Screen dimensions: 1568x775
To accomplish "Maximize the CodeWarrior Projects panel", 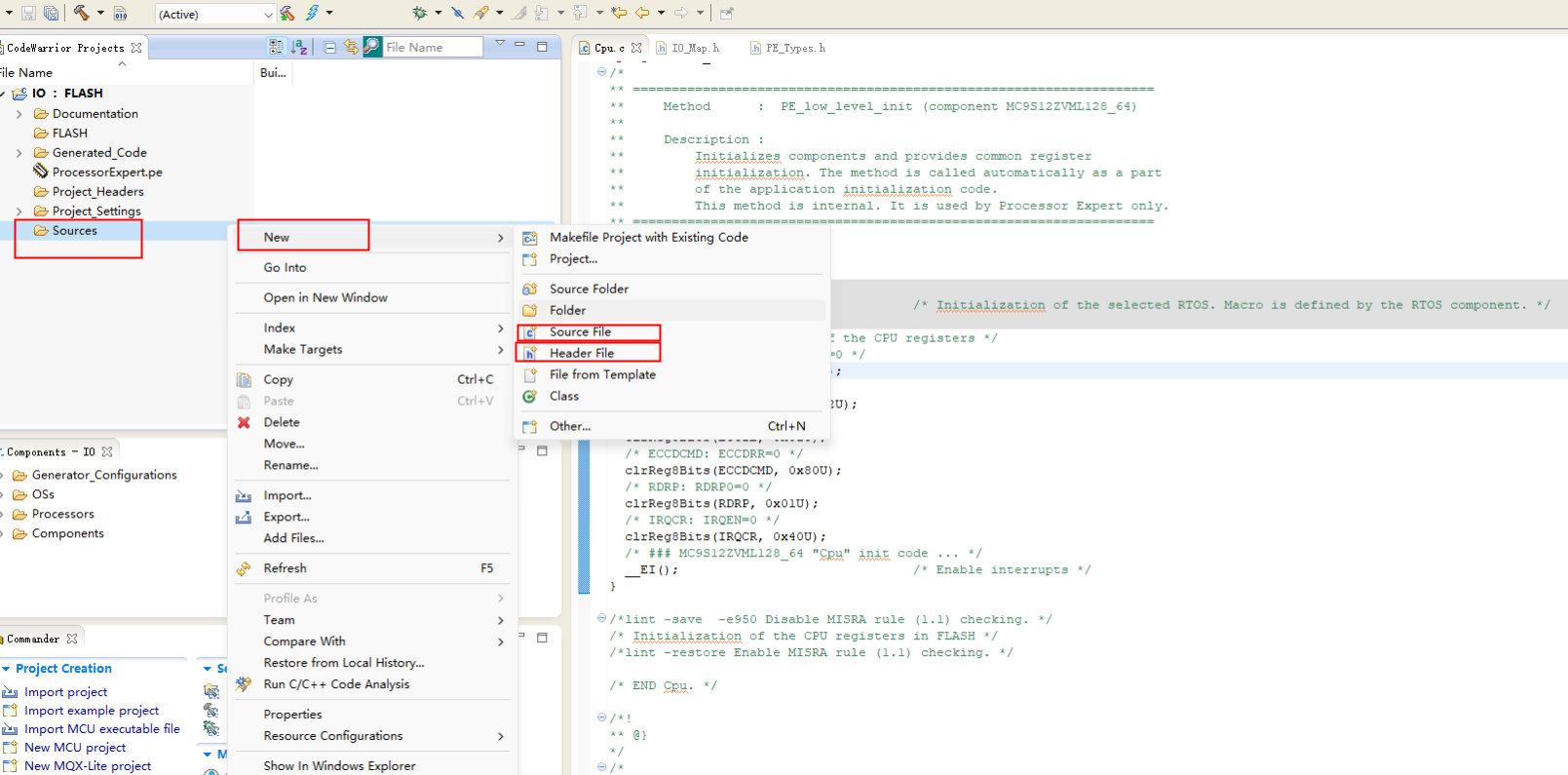I will [542, 46].
